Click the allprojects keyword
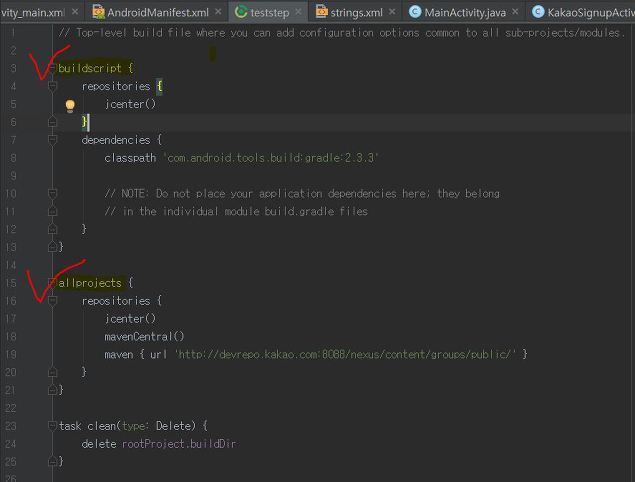The height and width of the screenshot is (482, 635). click(89, 283)
